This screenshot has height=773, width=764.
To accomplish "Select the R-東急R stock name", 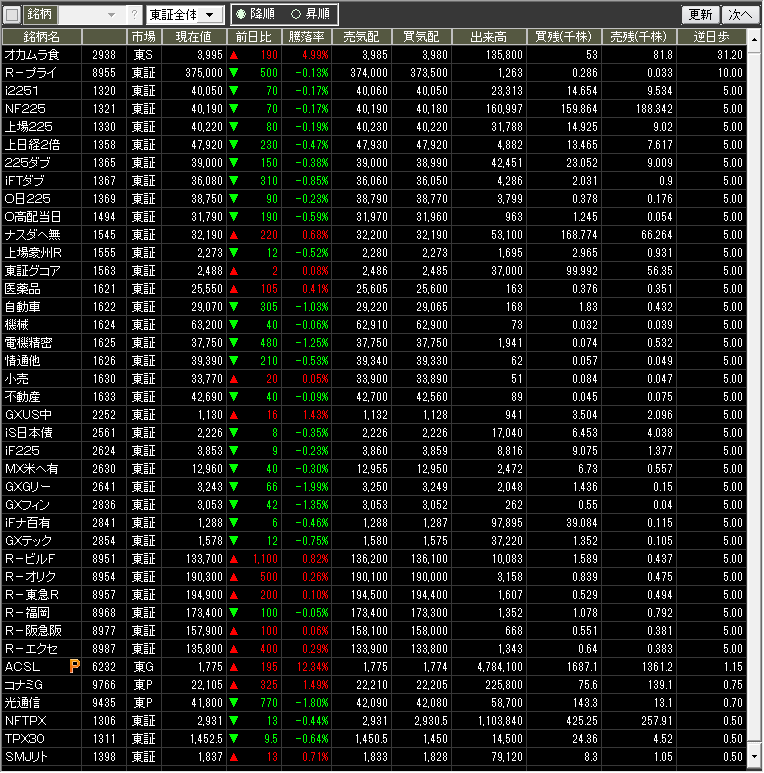I will (32, 595).
